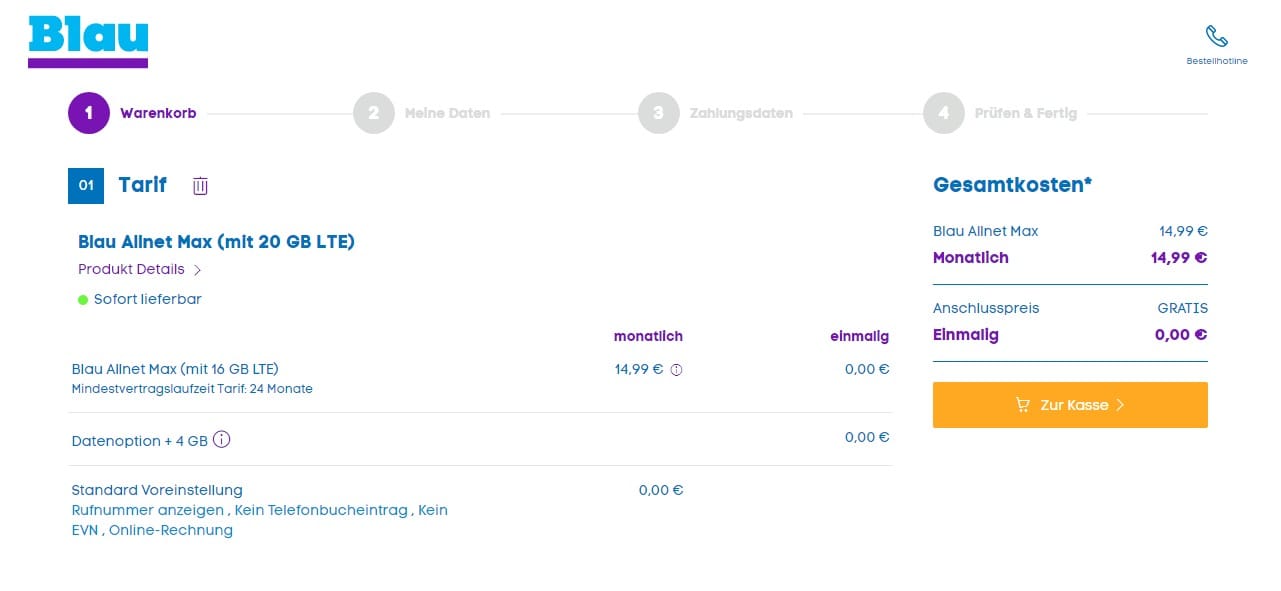1281x591 pixels.
Task: Click 0,00 € in the Standard Voreinstellung row
Action: [x=661, y=490]
